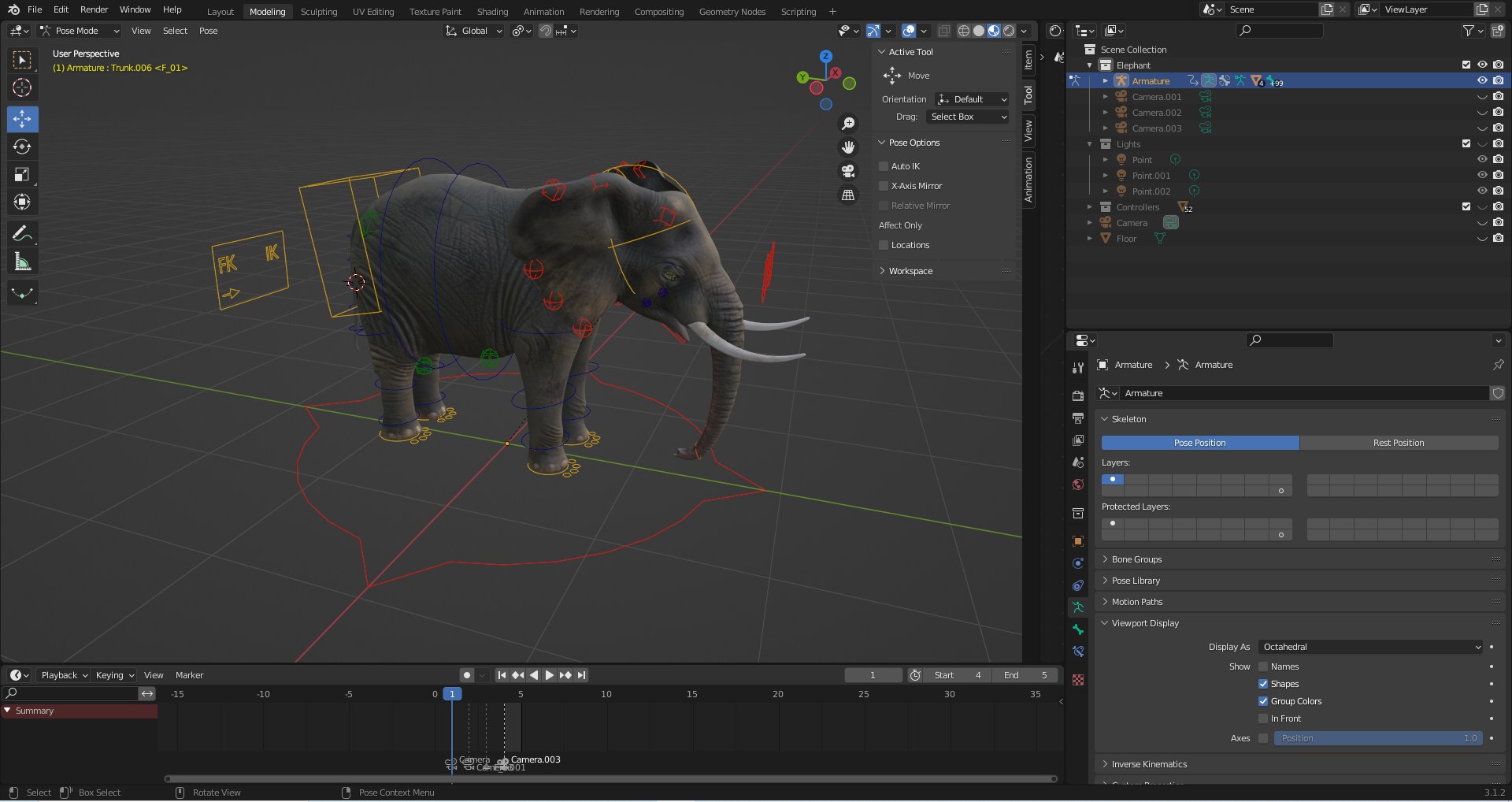
Task: Switch to the Animation workspace tab
Action: pyautogui.click(x=543, y=12)
